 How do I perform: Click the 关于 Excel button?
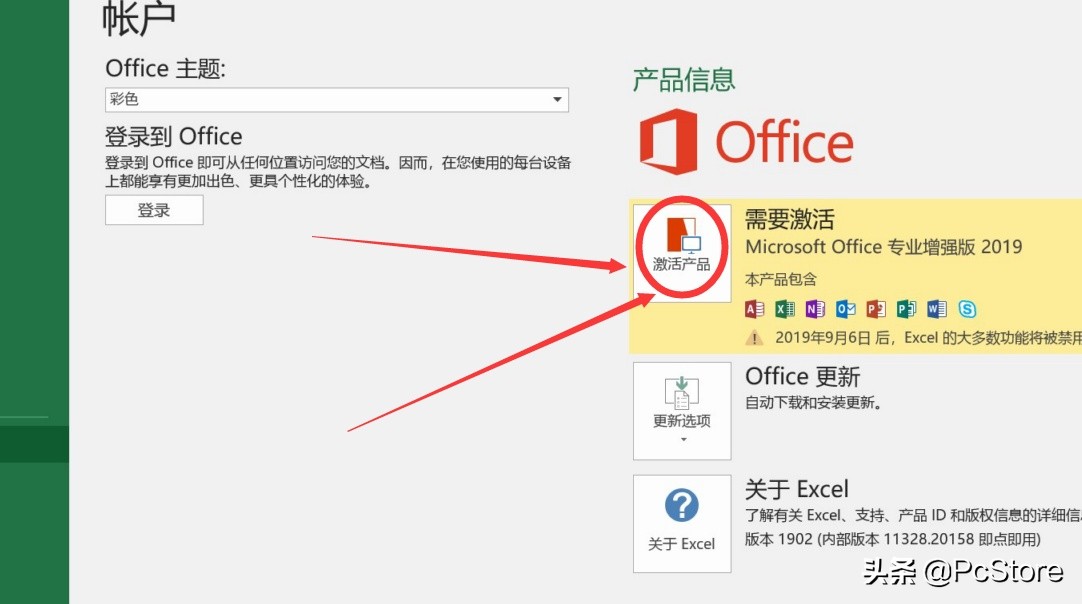[x=682, y=523]
